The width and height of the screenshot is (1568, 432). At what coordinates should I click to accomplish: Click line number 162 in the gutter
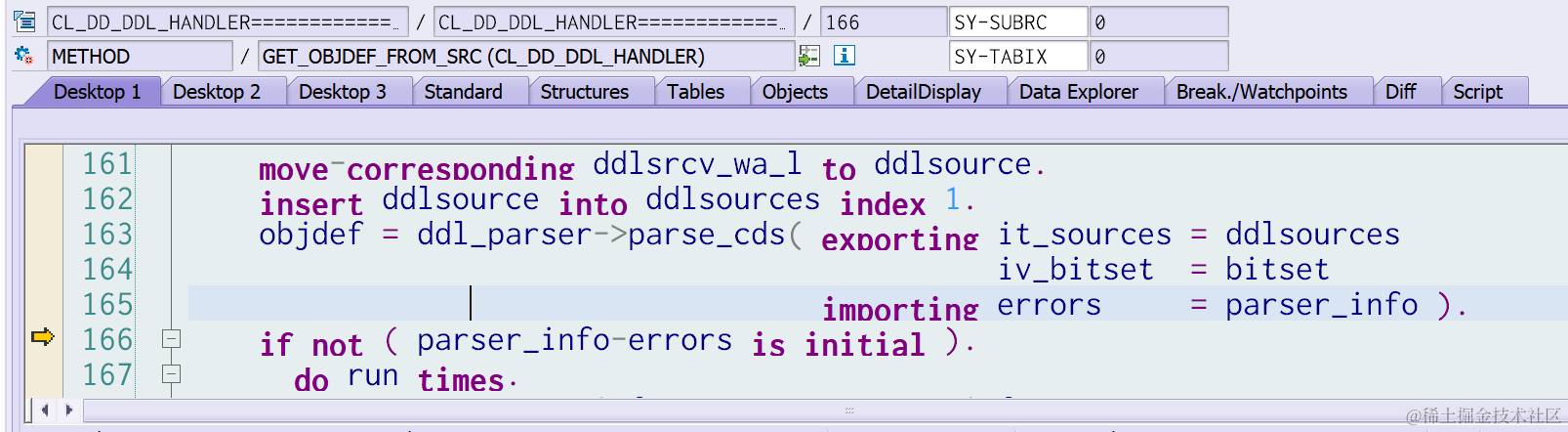pos(106,198)
